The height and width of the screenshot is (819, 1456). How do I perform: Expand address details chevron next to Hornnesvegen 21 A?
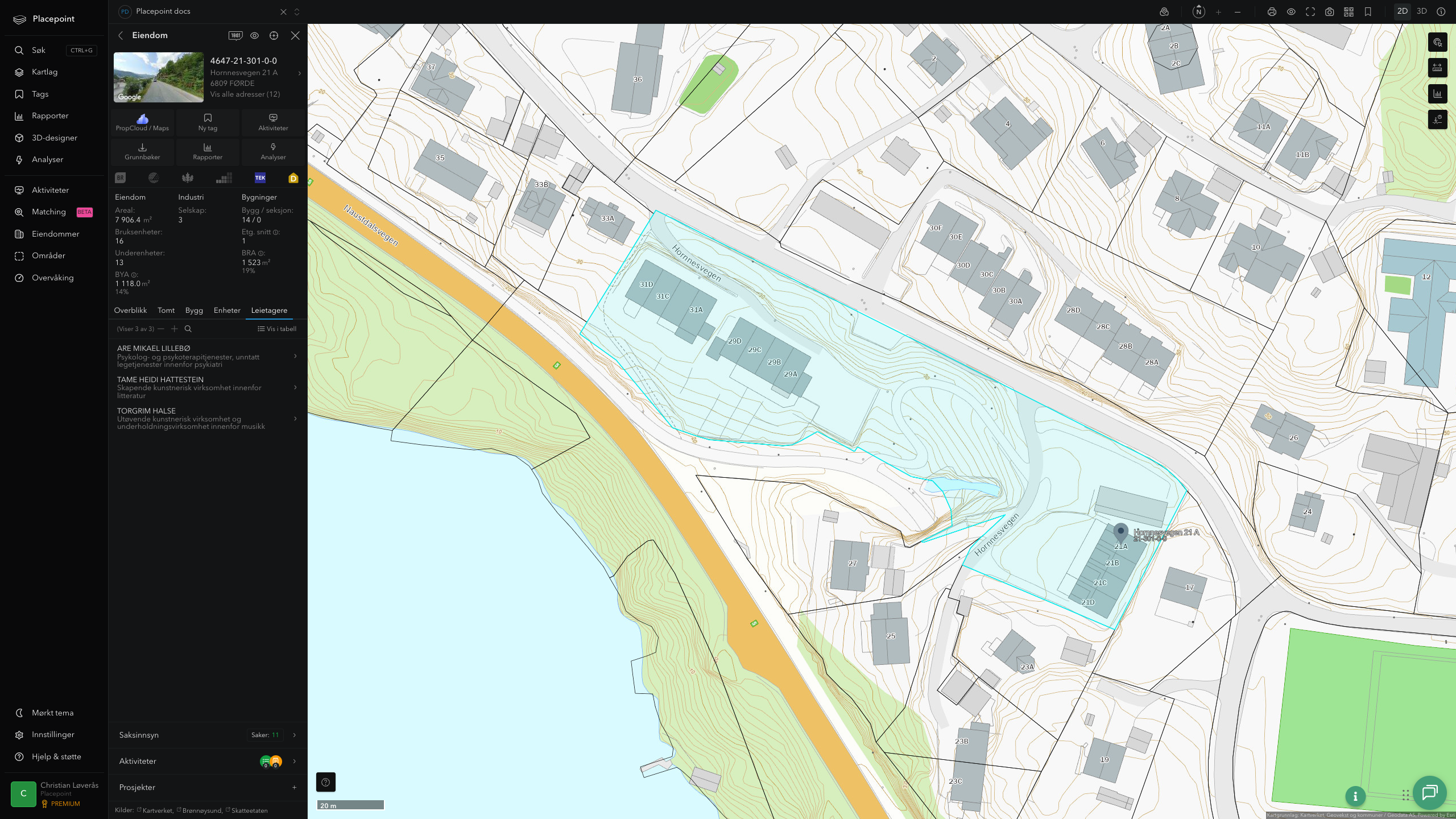300,73
